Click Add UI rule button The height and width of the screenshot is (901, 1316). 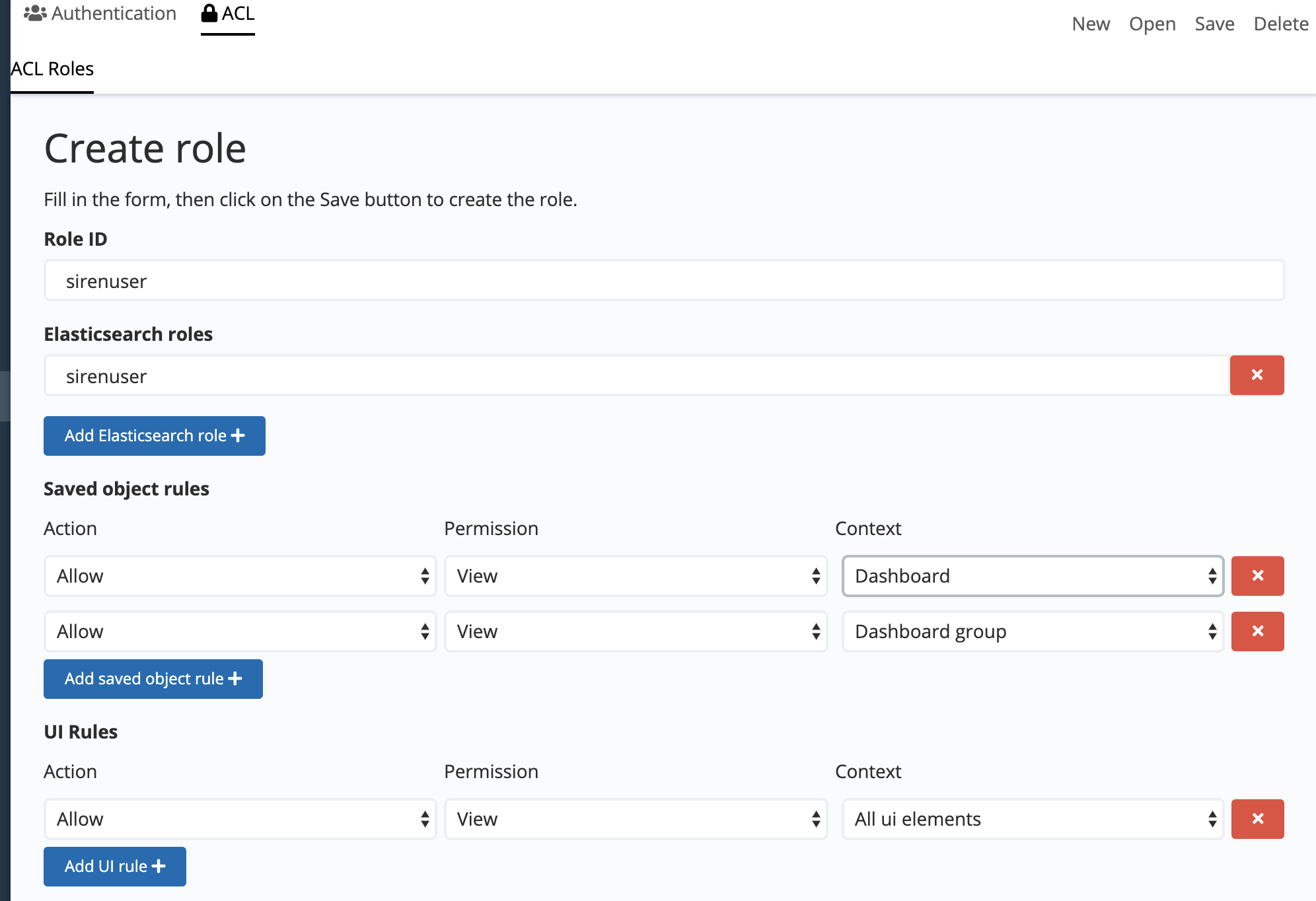115,867
